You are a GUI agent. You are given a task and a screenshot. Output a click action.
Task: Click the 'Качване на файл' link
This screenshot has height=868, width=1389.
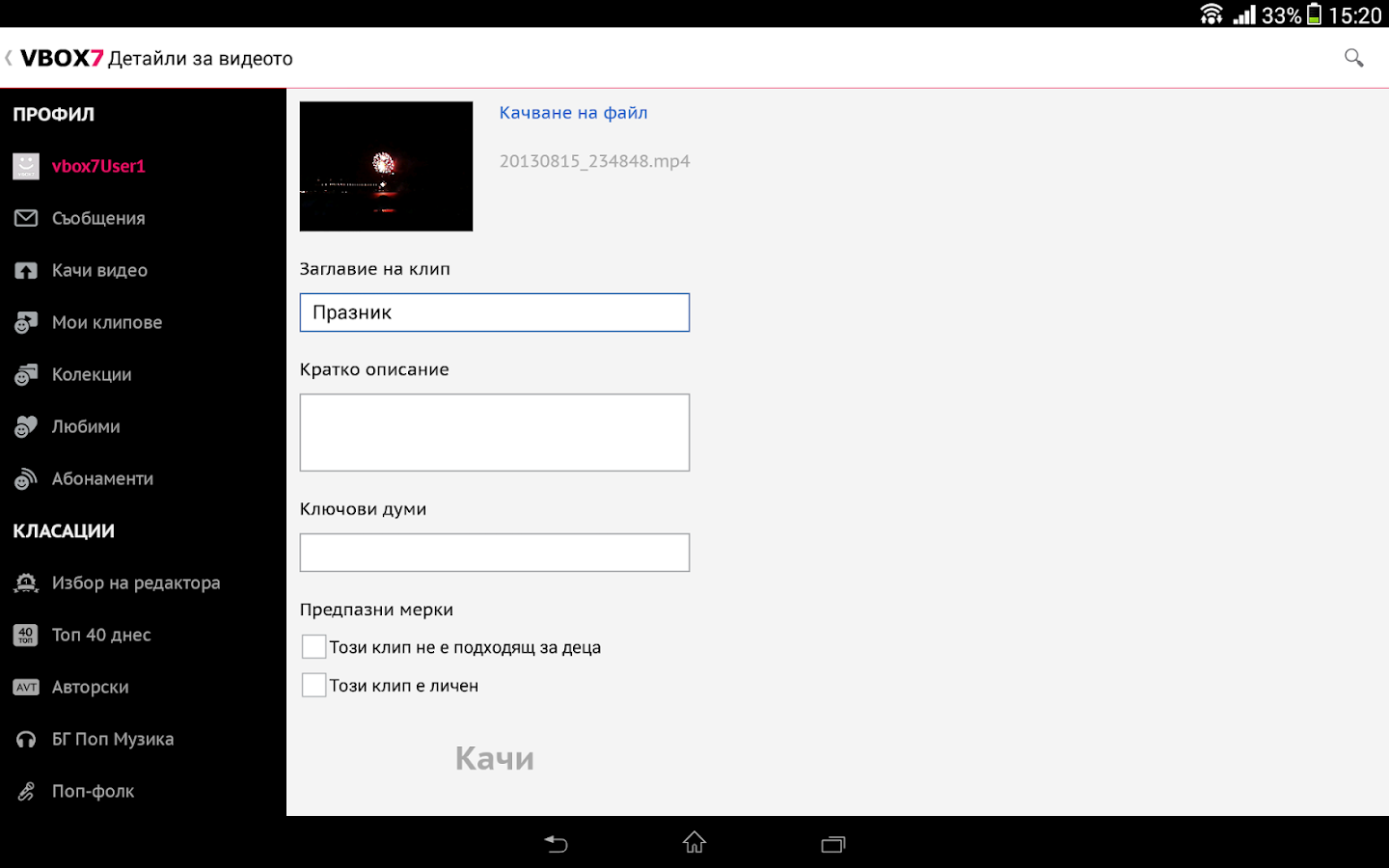click(572, 112)
